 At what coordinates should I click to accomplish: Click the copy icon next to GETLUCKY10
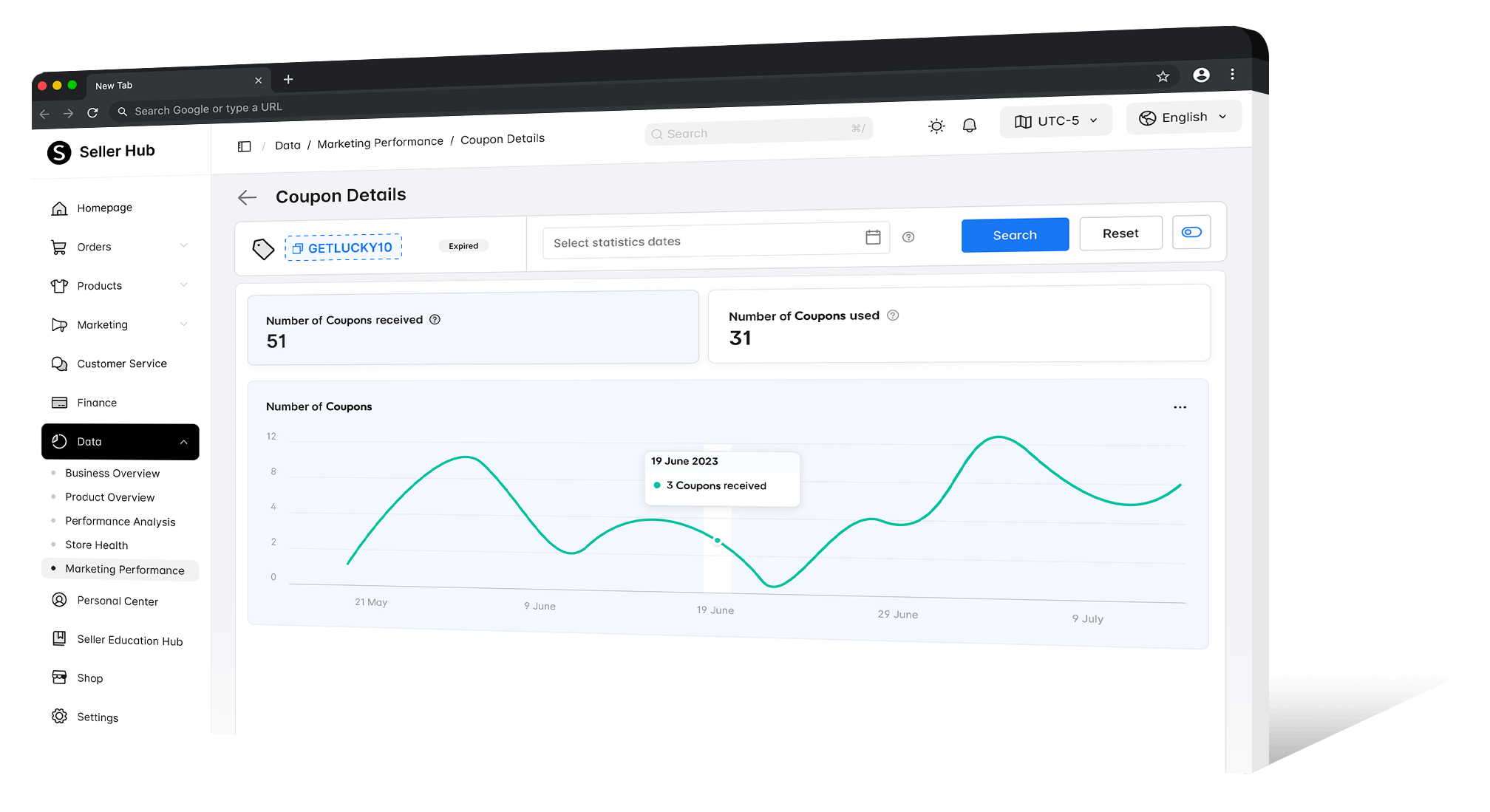298,248
